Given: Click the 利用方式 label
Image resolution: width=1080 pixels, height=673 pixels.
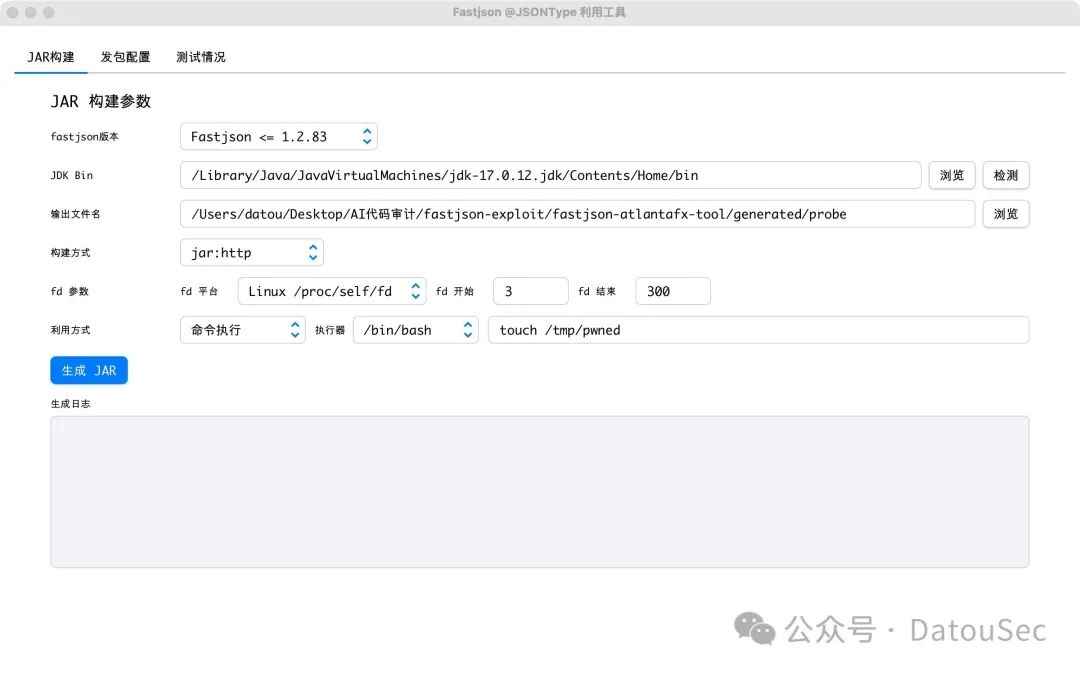Looking at the screenshot, I should pos(70,329).
